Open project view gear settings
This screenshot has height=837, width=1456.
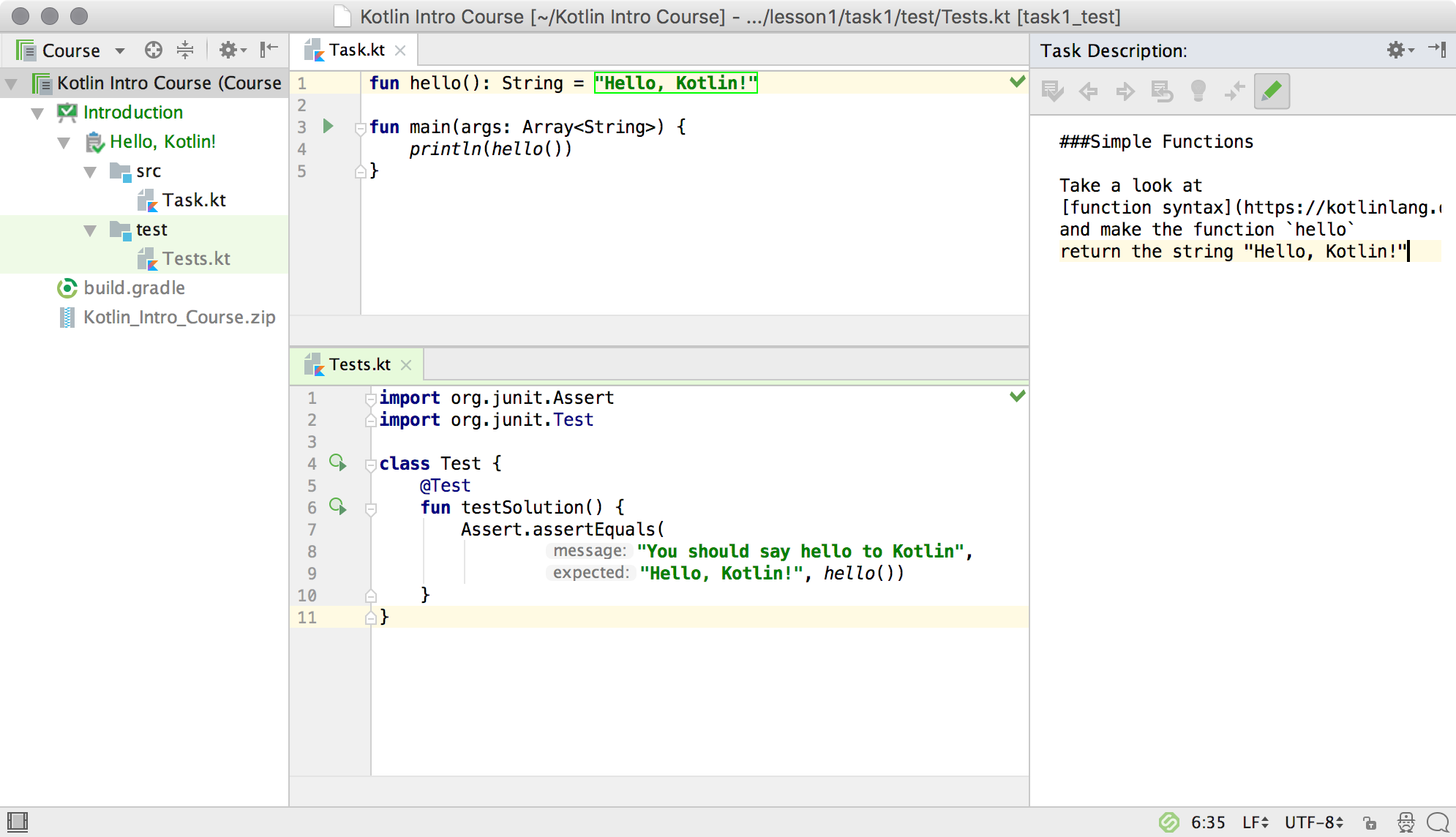233,50
